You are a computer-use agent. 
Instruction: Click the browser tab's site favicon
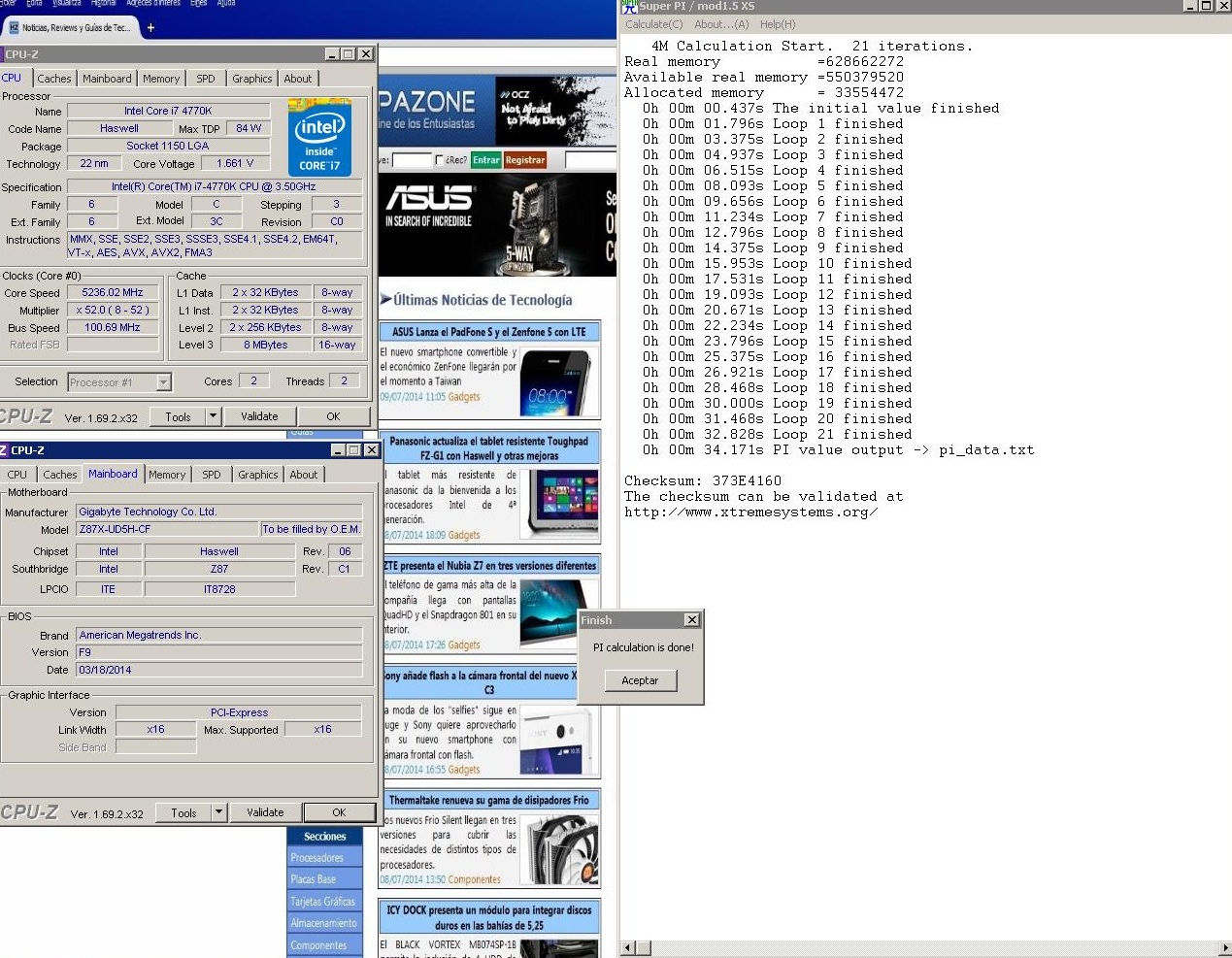pyautogui.click(x=14, y=27)
